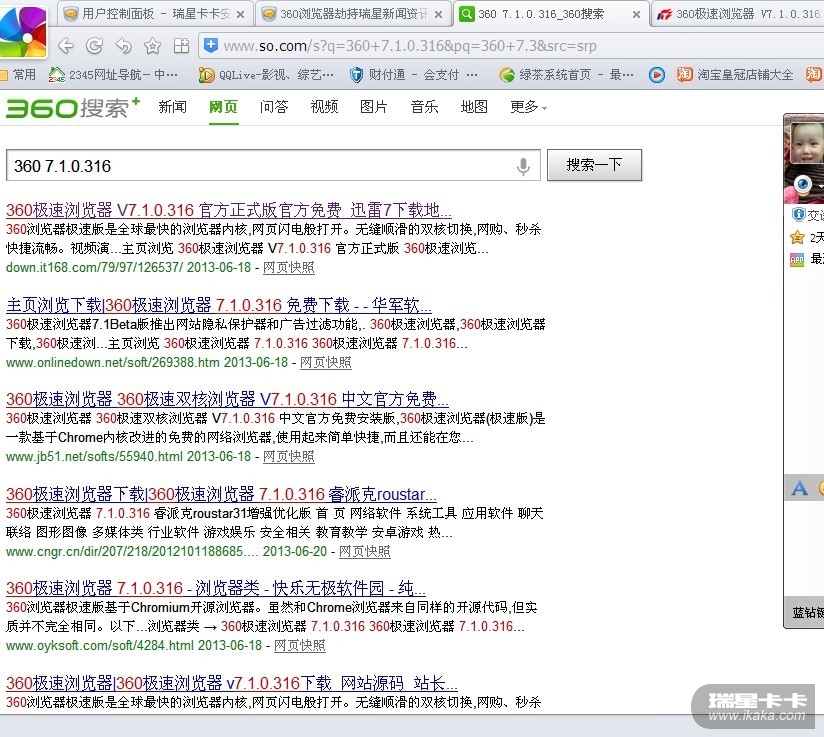This screenshot has width=824, height=737.
Task: Click the QQLive favicon icon
Action: click(x=206, y=75)
